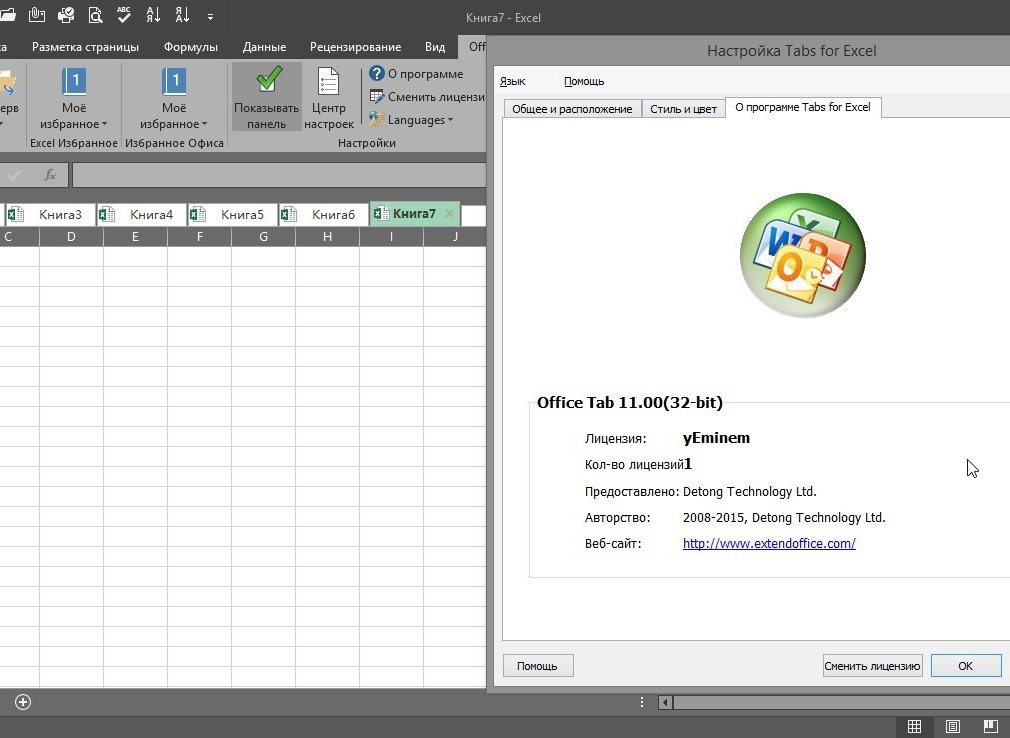This screenshot has width=1010, height=738.
Task: Click Сменить лицензию in the ribbon
Action: [x=427, y=97]
